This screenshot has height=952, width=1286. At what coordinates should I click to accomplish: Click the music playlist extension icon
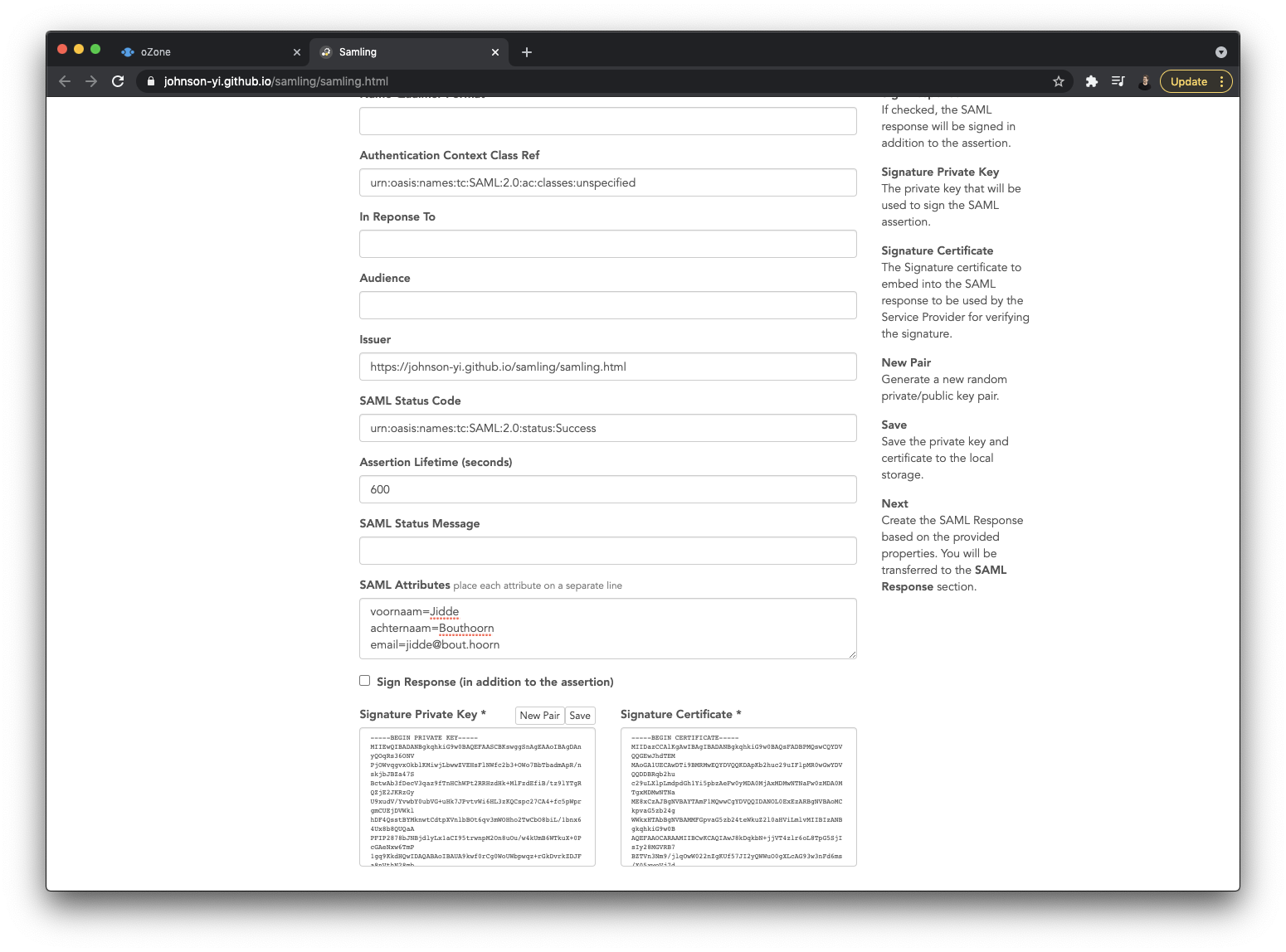[x=1118, y=81]
